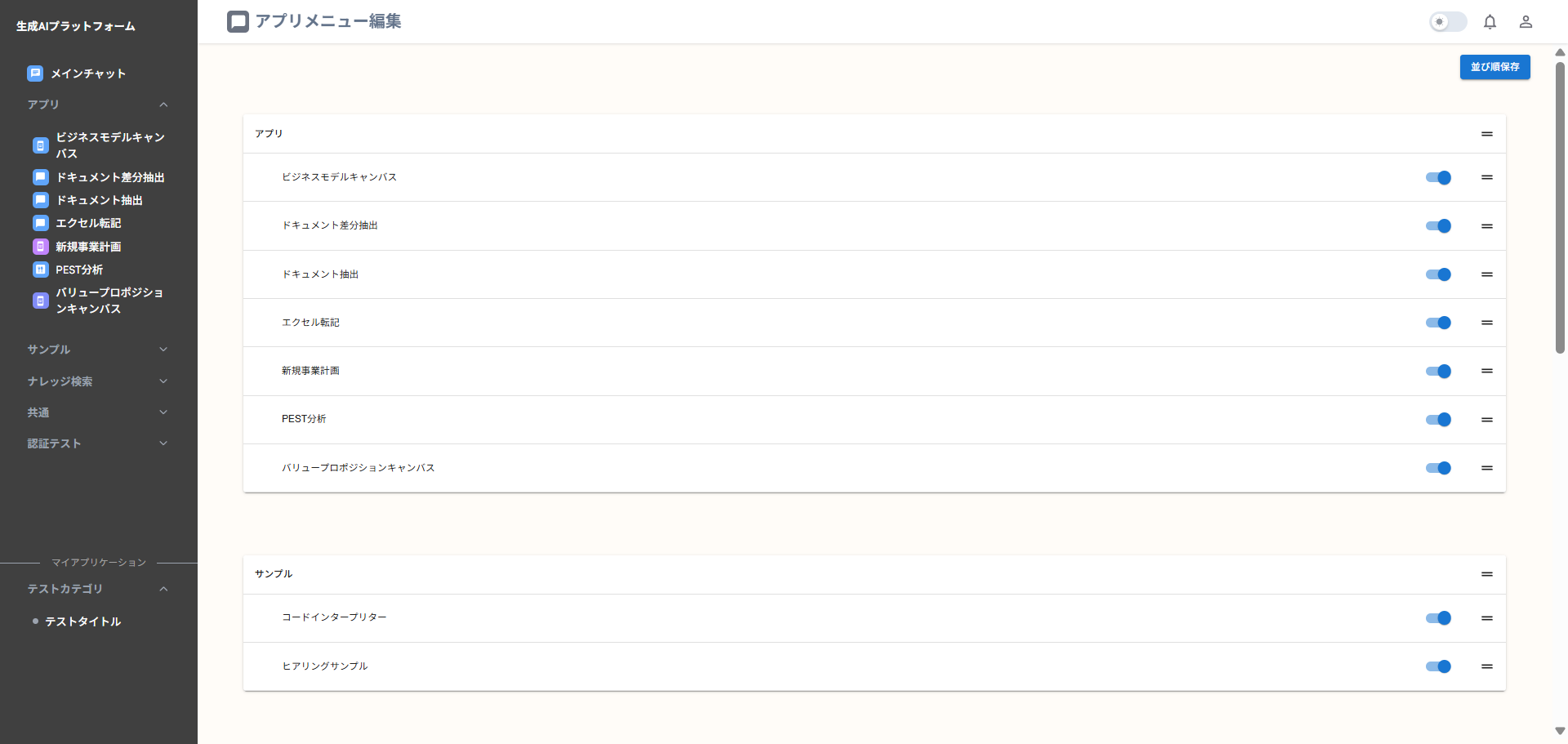The image size is (1568, 744).
Task: Disable the ビジネスモデルキャンバス toggle
Action: 1438,177
